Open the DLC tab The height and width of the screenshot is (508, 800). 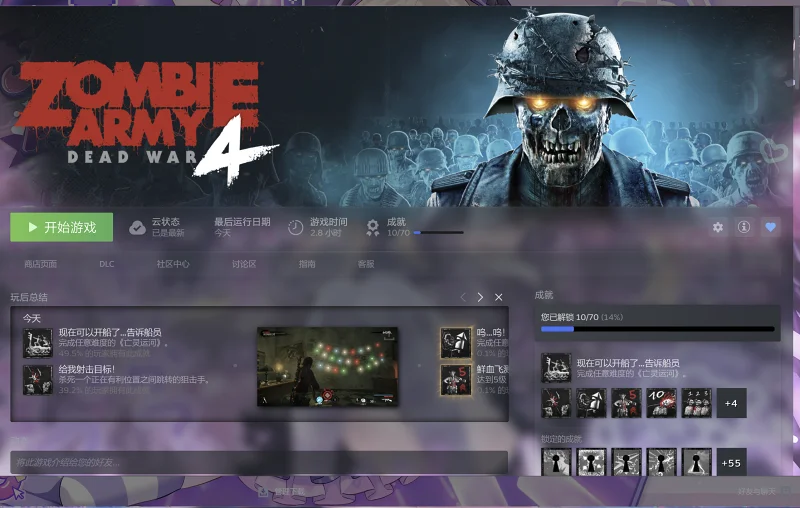[x=107, y=264]
